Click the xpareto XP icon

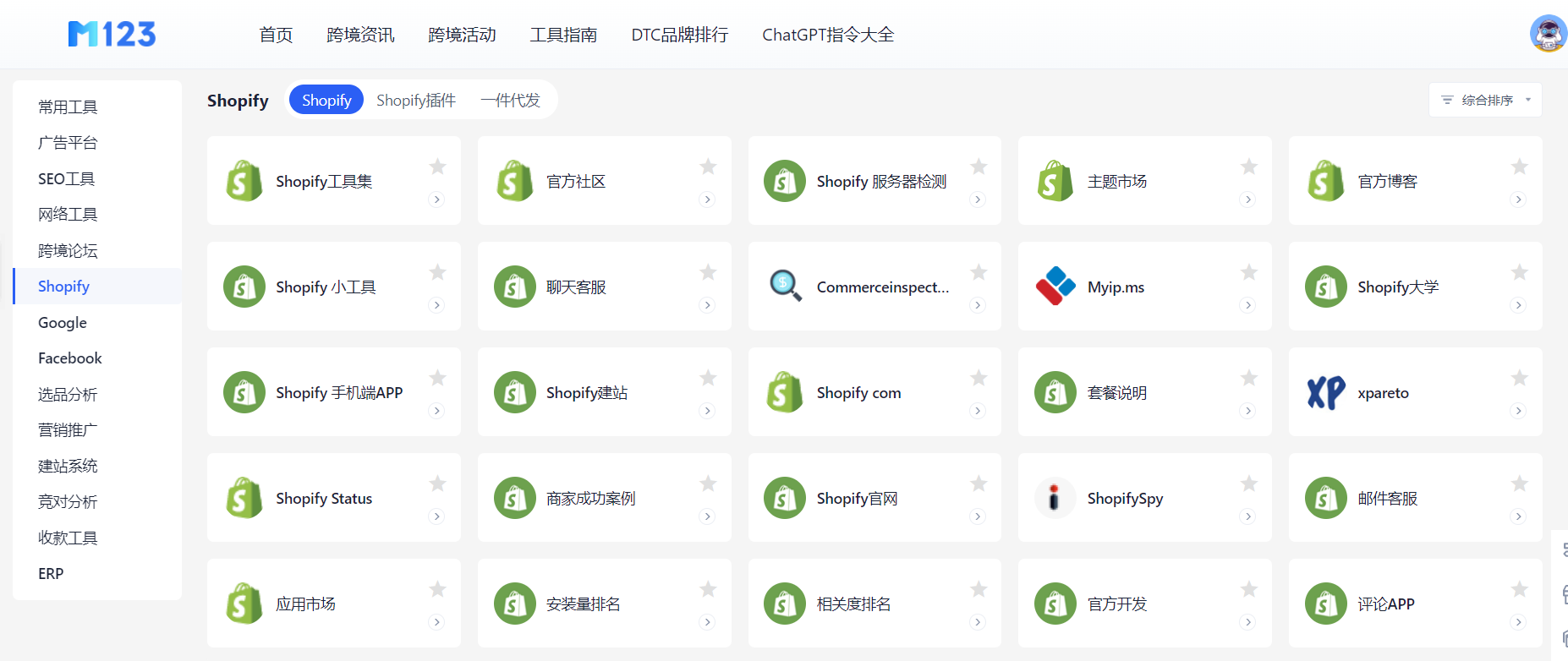tap(1326, 392)
